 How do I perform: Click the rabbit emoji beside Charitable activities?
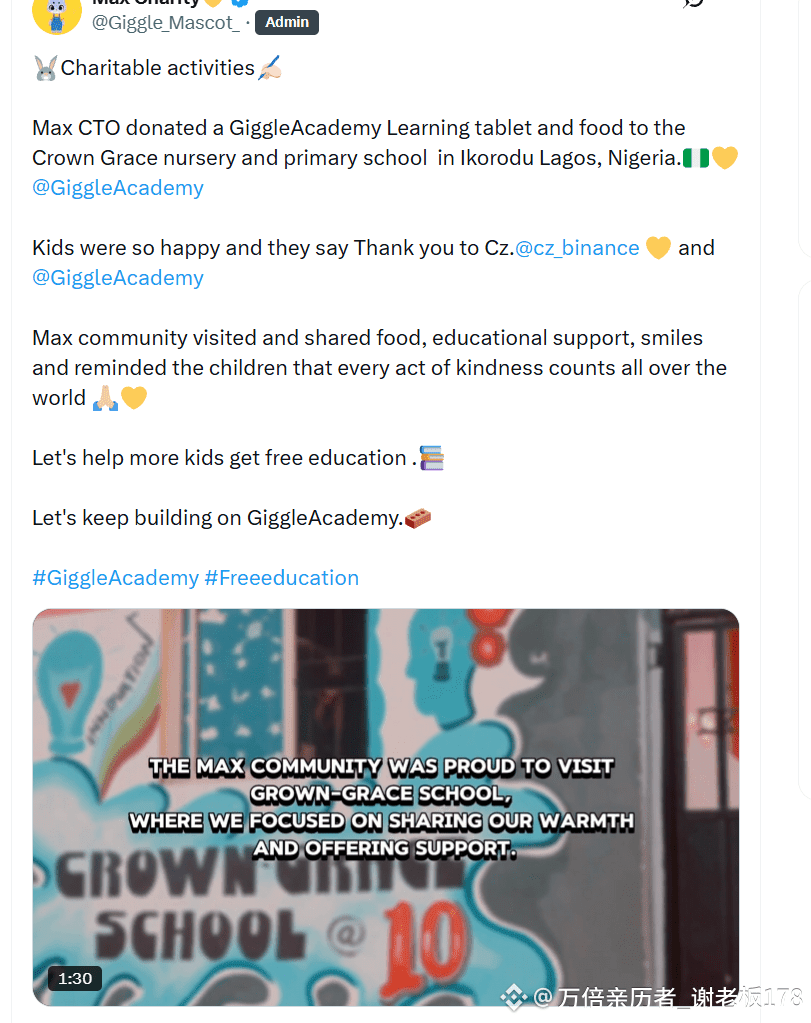46,69
